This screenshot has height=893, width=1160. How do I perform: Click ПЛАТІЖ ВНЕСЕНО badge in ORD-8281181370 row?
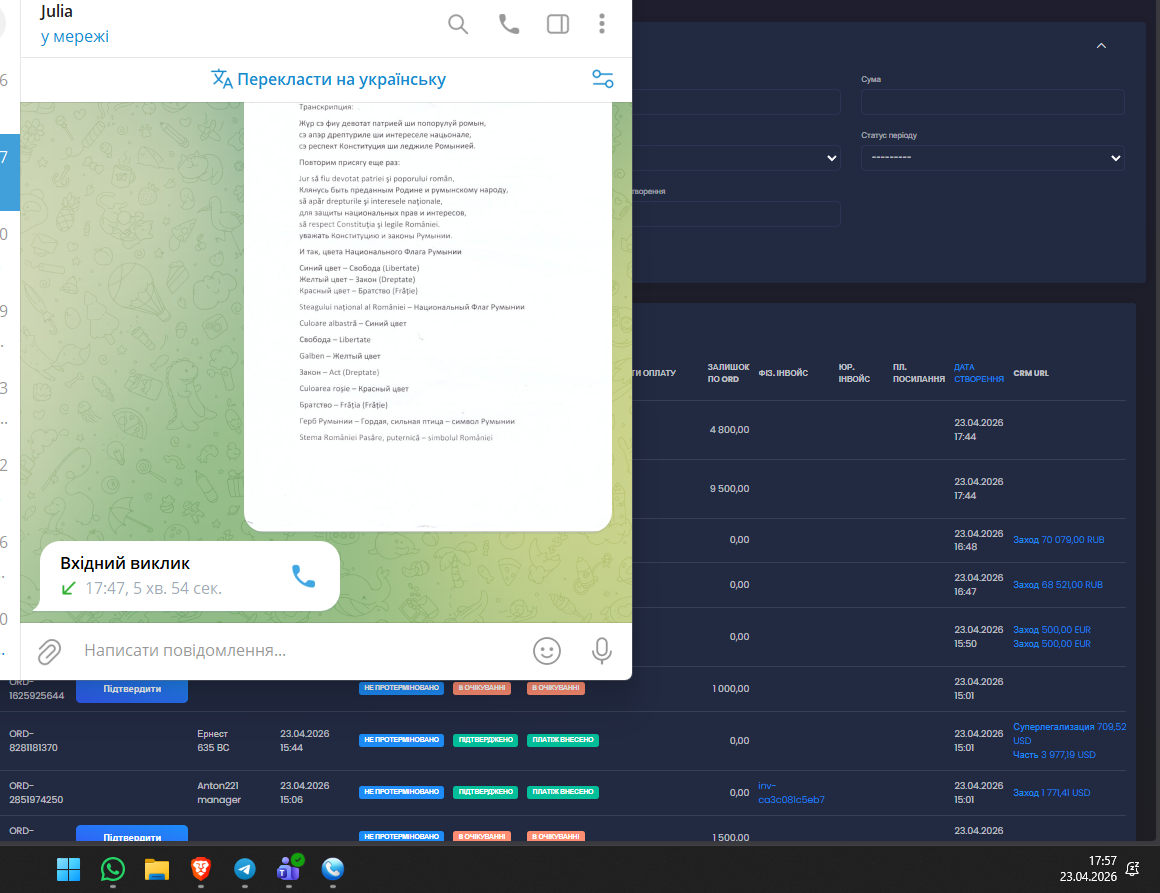coord(562,740)
